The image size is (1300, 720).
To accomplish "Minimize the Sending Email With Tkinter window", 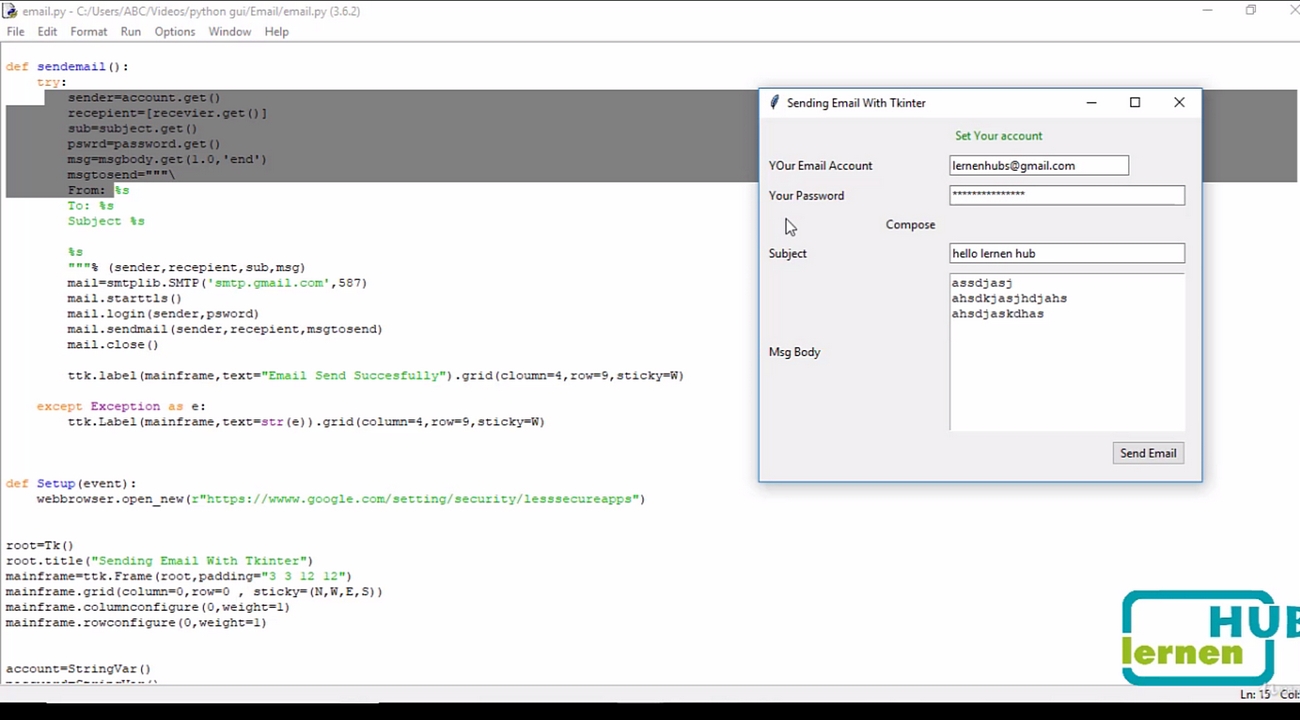I will (x=1091, y=103).
